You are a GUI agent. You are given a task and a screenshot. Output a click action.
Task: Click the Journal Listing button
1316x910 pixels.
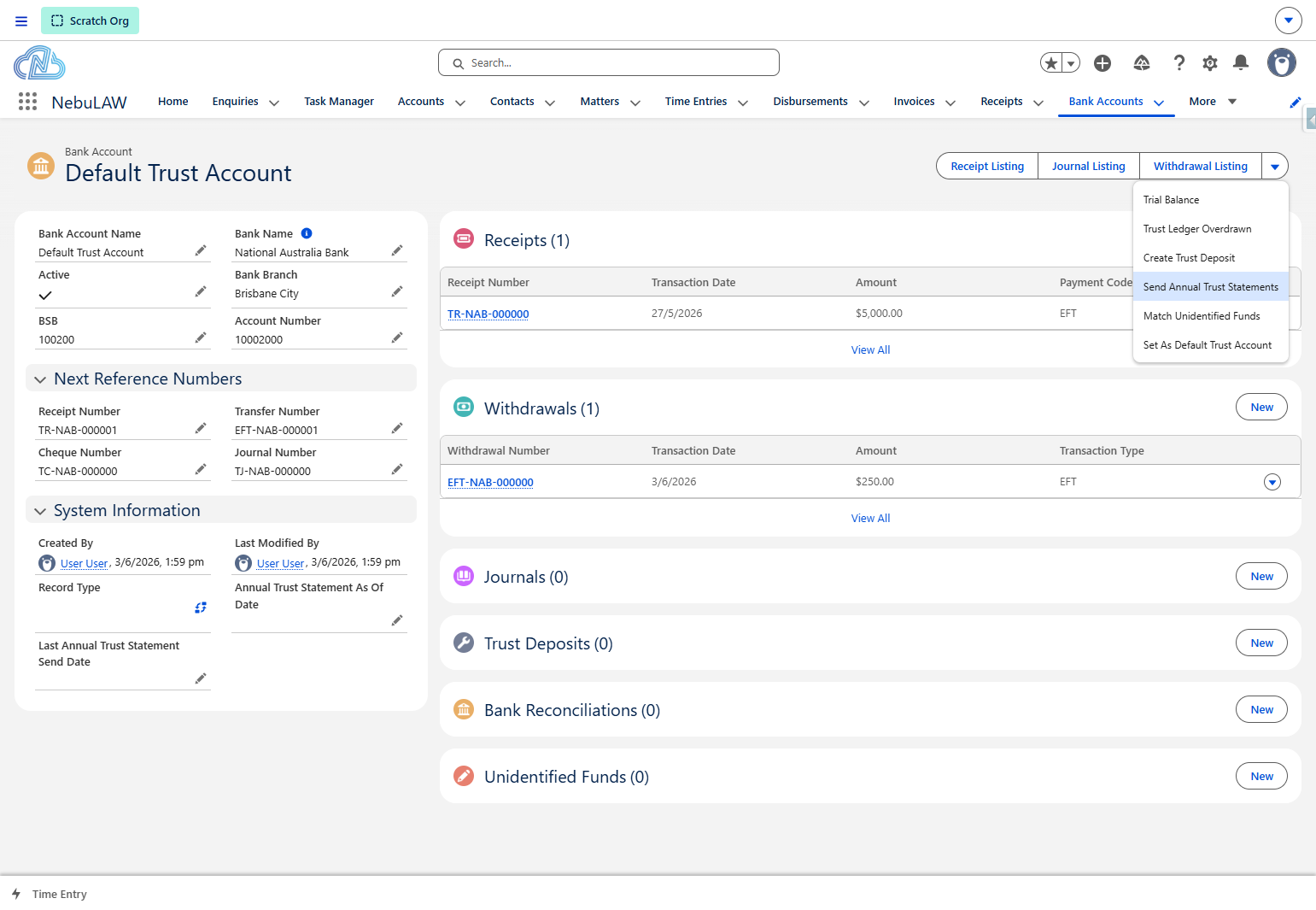1089,167
